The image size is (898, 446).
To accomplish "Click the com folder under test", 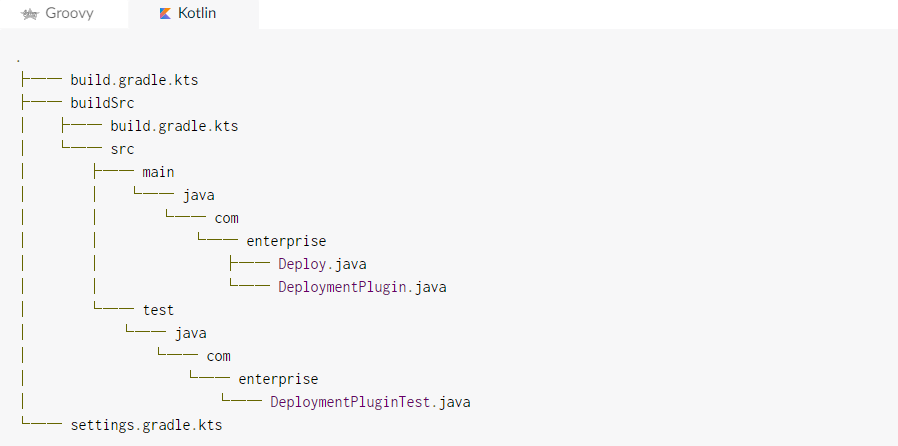I will tap(218, 356).
